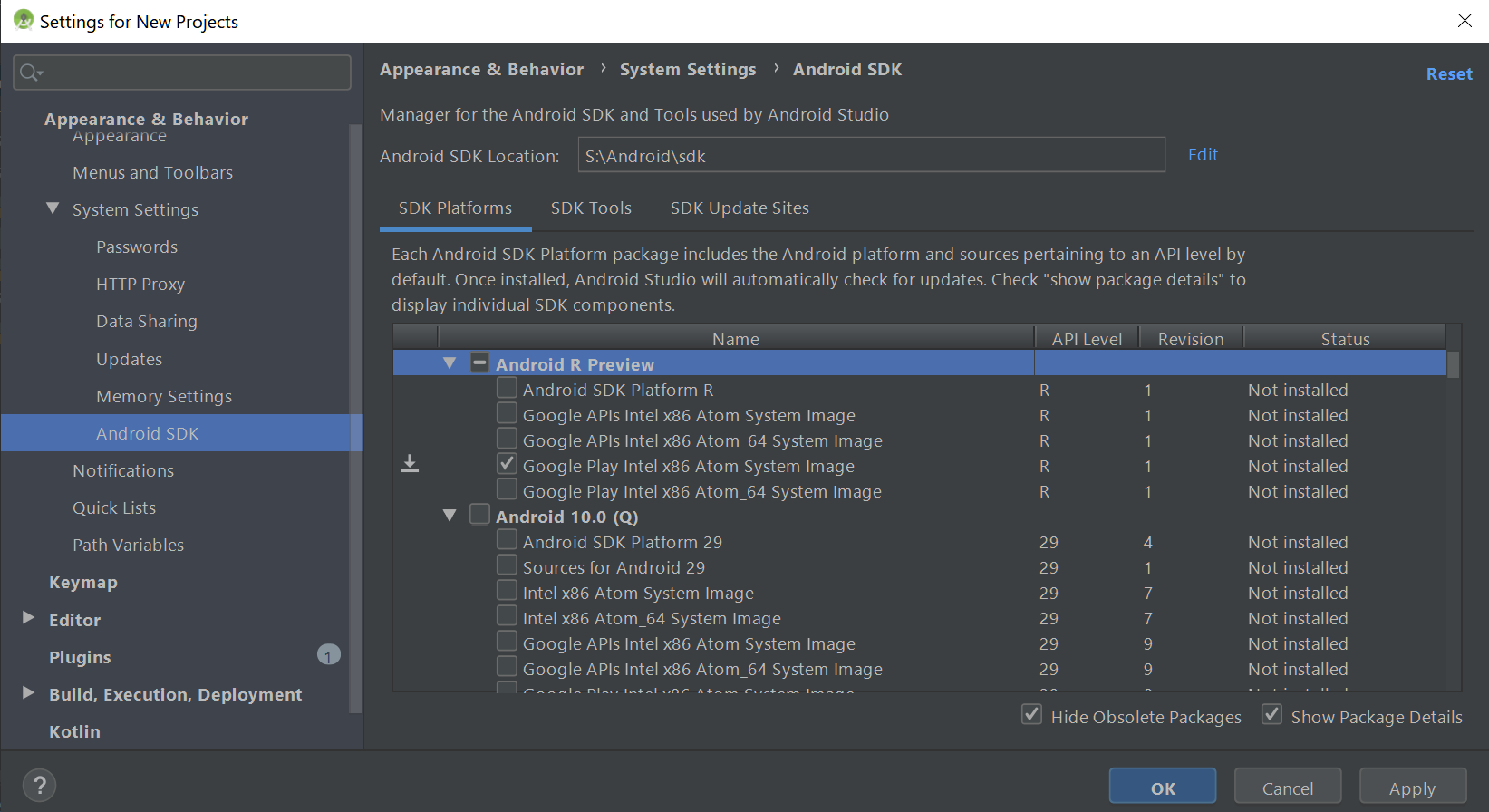Click the Revision column header
Image resolution: width=1489 pixels, height=812 pixels.
tap(1191, 339)
